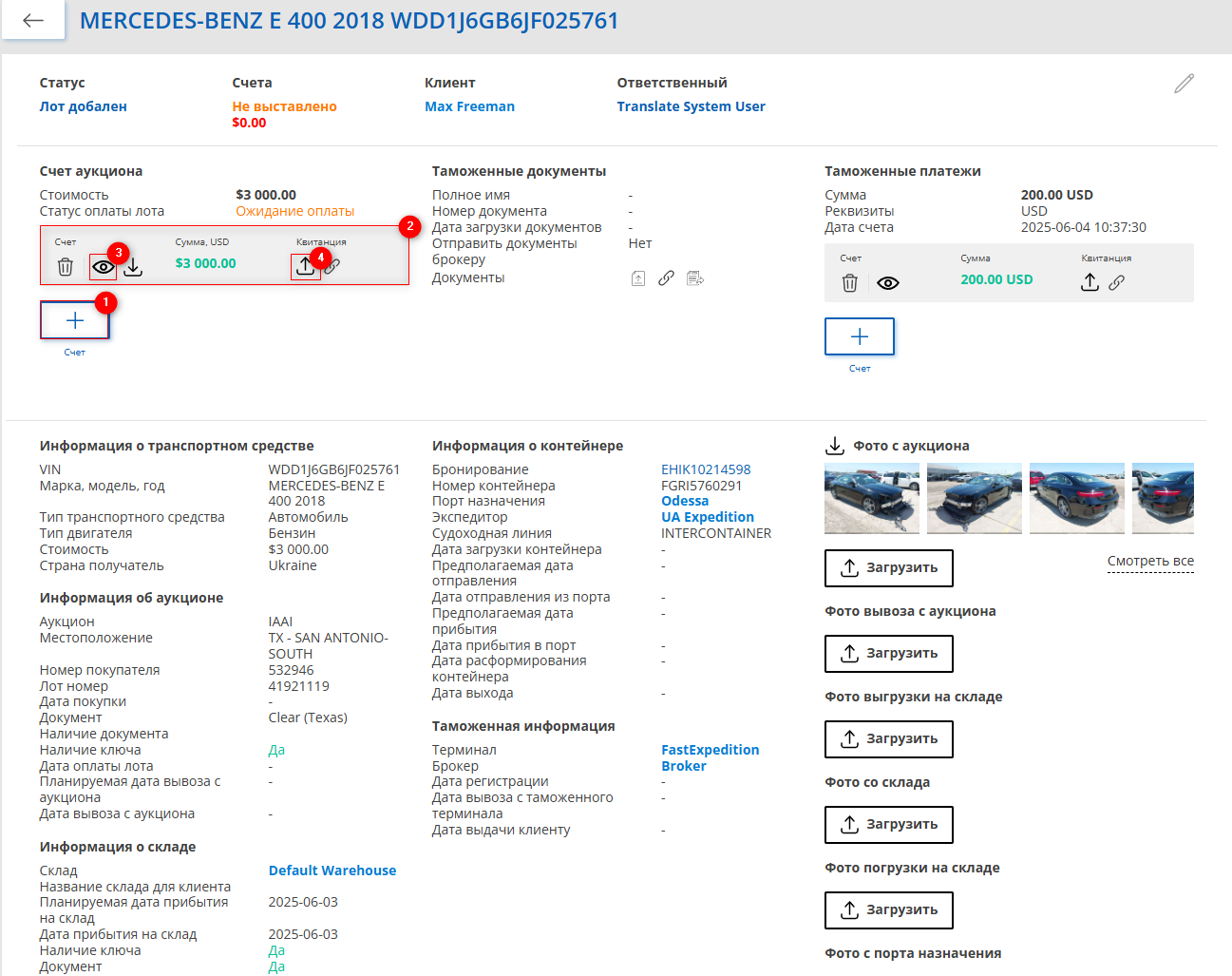Open edit mode with the pencil icon

coord(1184,84)
